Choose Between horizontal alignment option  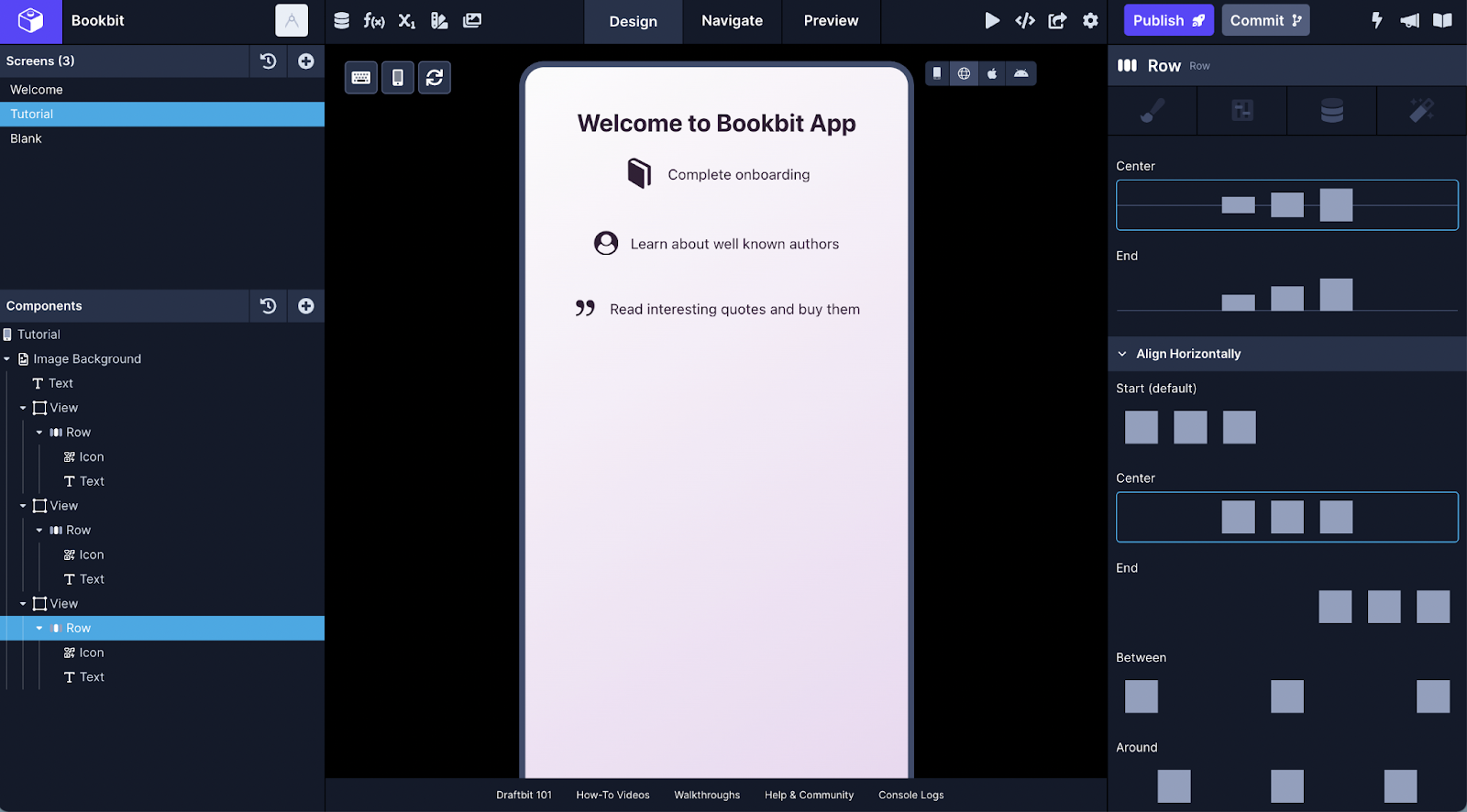coord(1286,697)
